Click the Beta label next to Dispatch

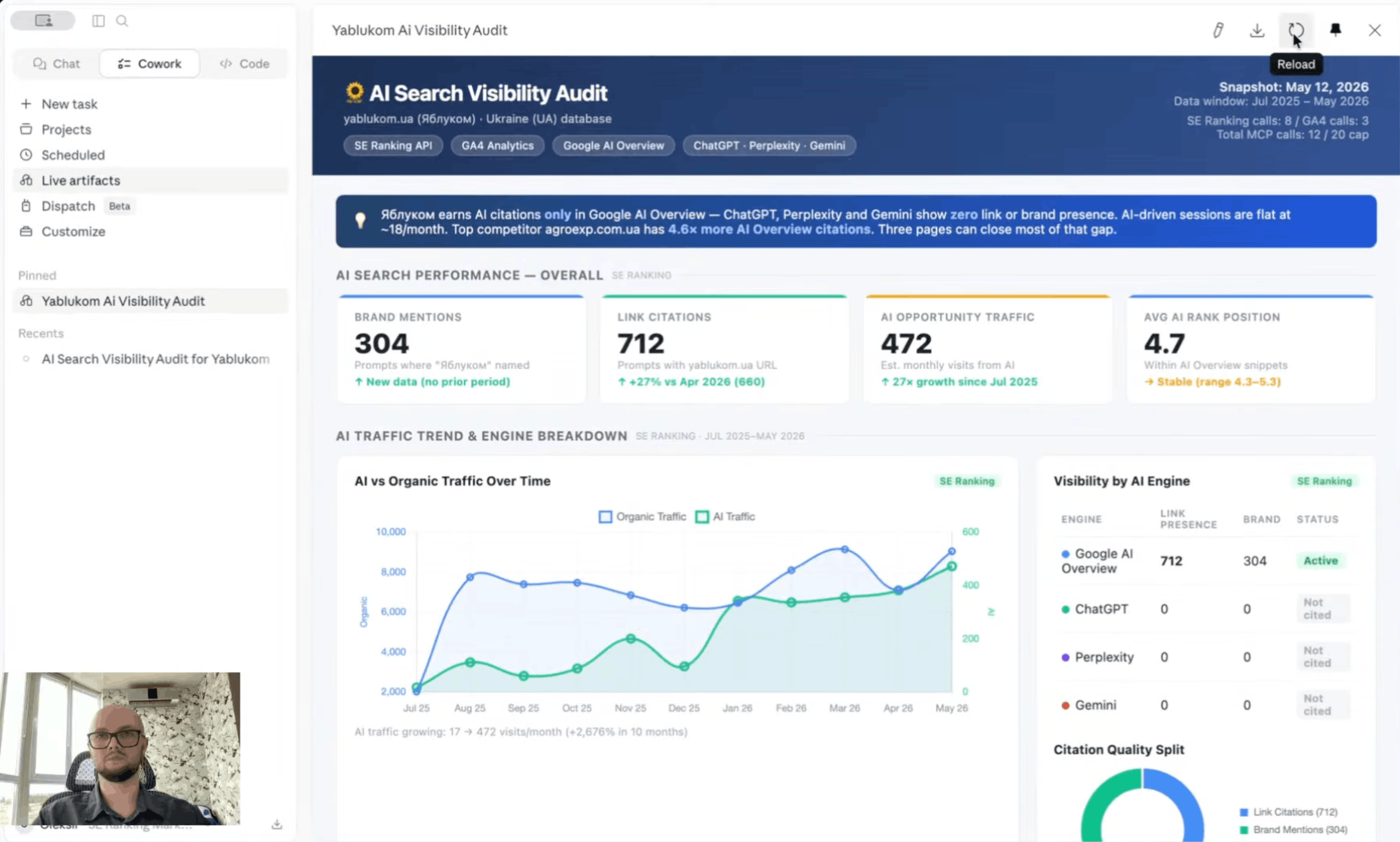(119, 206)
